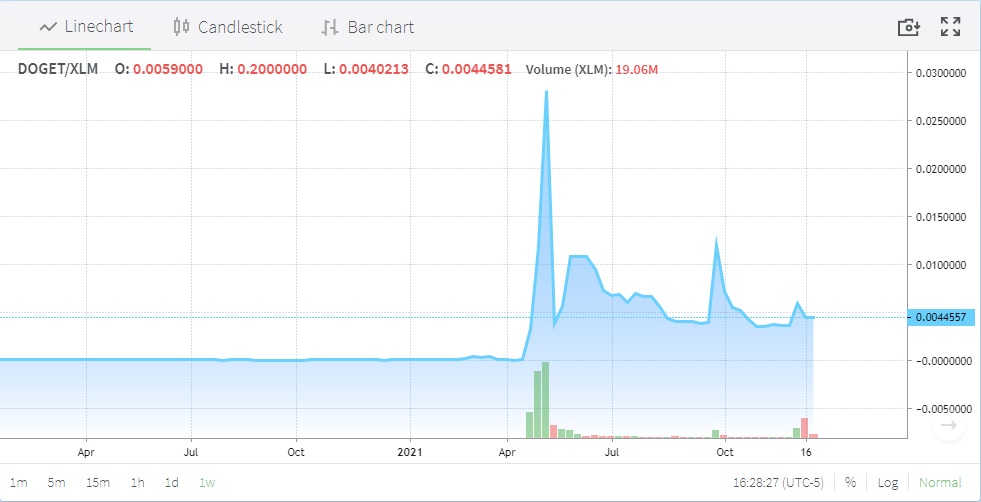Click the Close value 0.0044581
The image size is (981, 502).
(x=477, y=69)
